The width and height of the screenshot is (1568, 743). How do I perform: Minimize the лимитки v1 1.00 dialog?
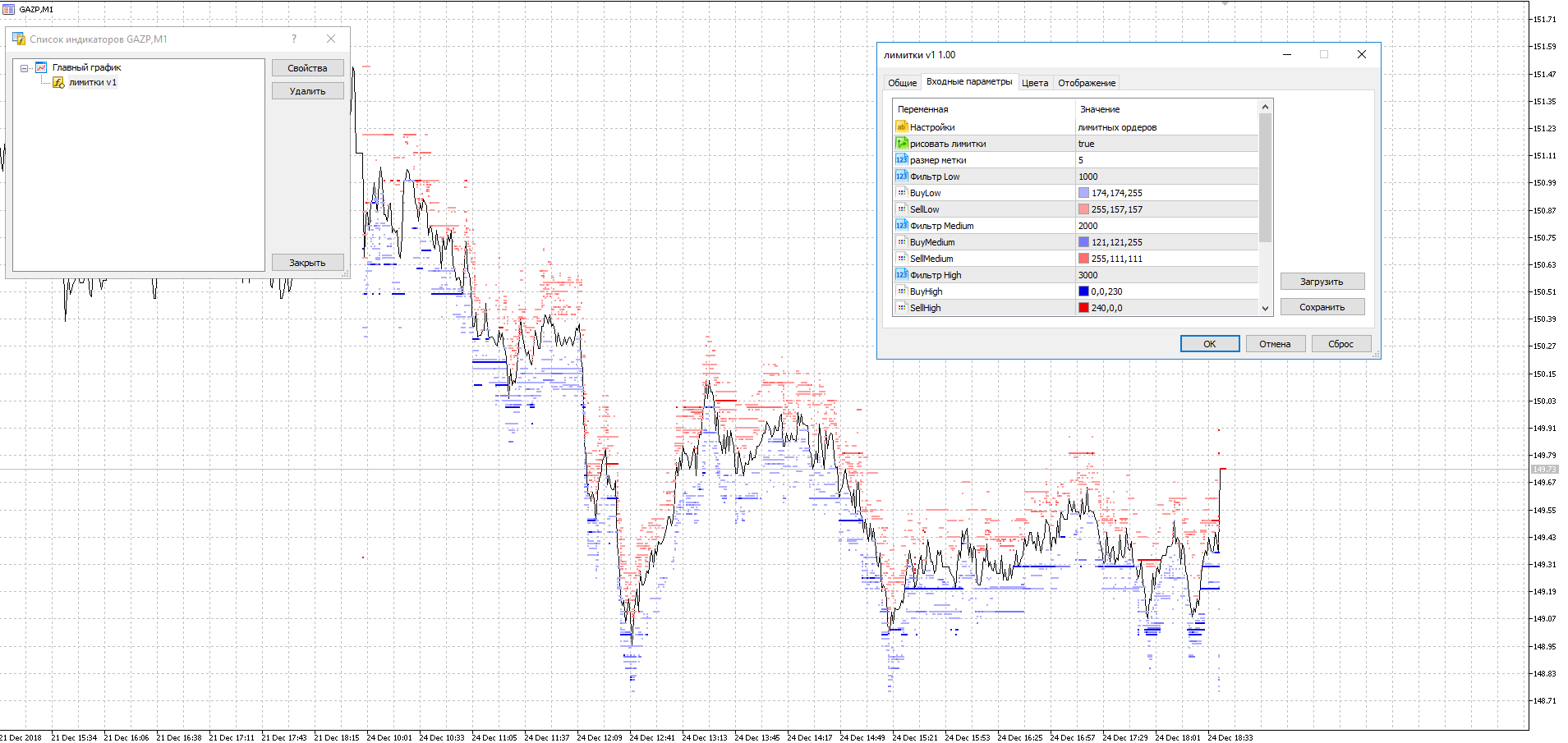click(x=1287, y=55)
